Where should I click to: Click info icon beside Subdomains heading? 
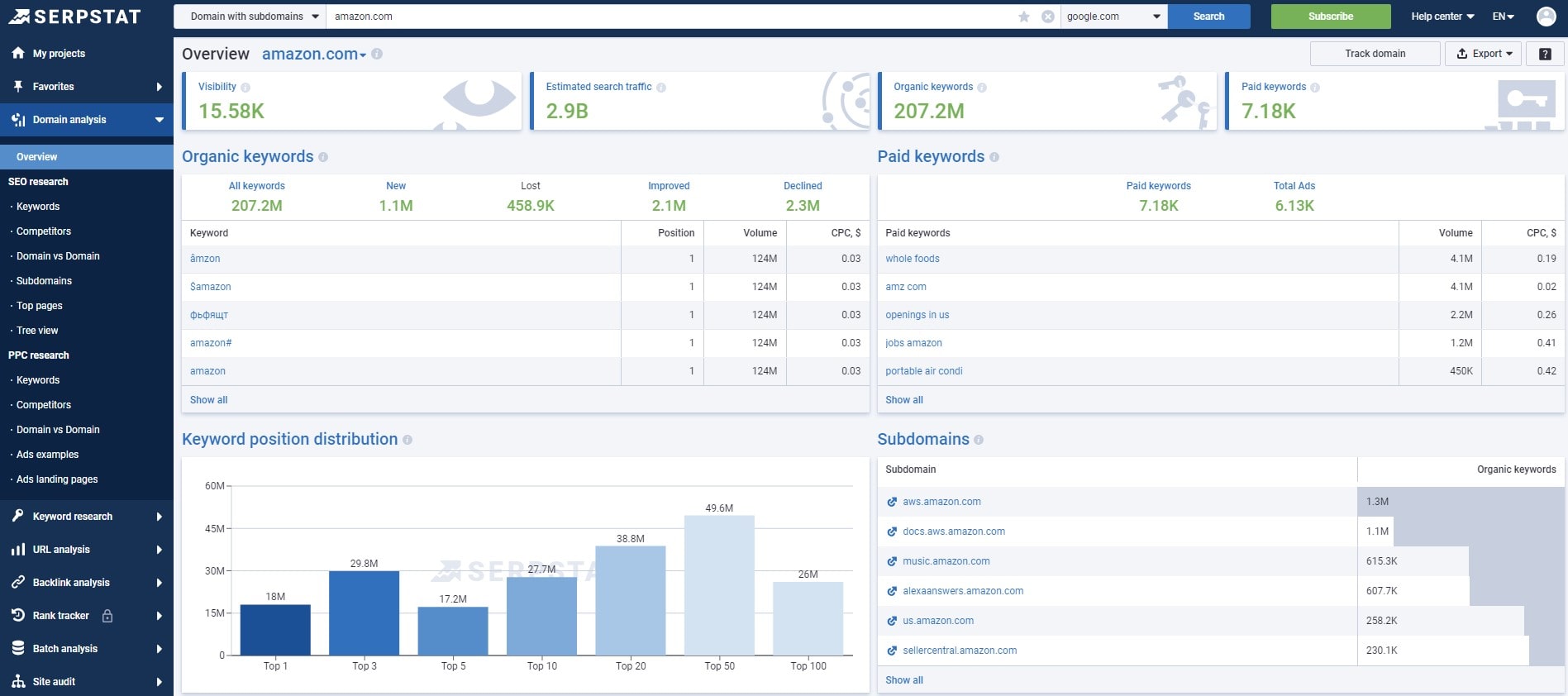pos(979,440)
